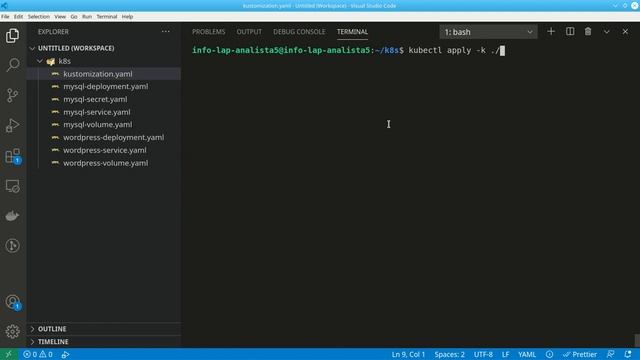This screenshot has height=360, width=640.
Task: Open the Run menu
Action: tap(87, 17)
